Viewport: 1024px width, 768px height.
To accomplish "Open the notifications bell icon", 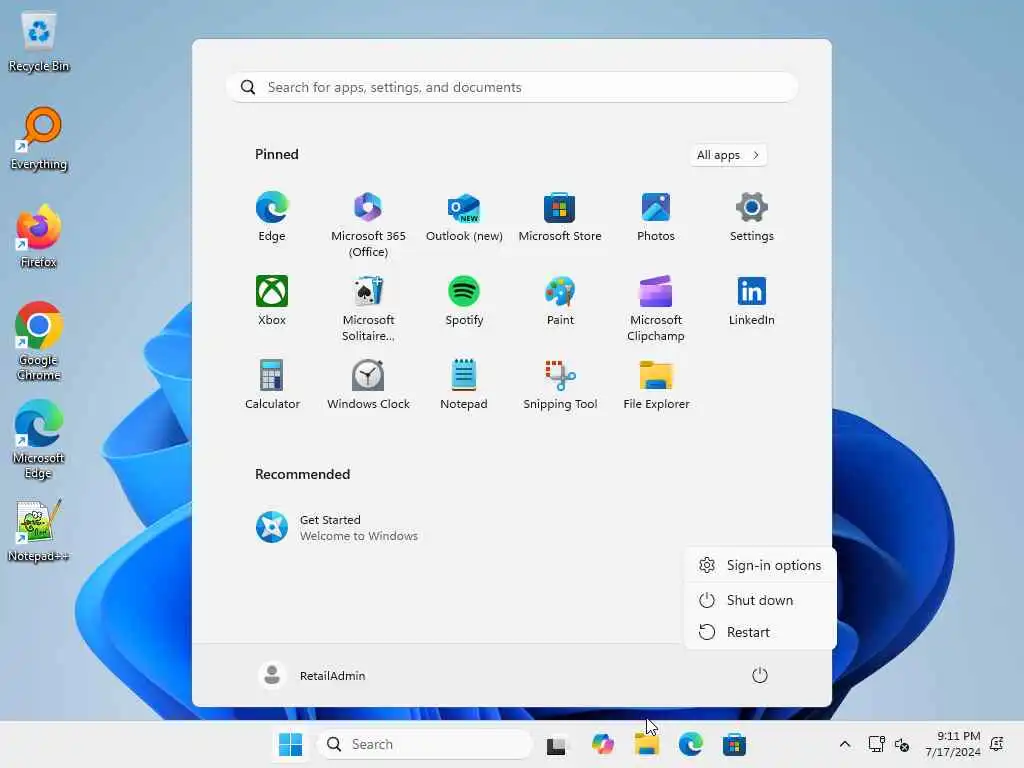I will tap(997, 744).
